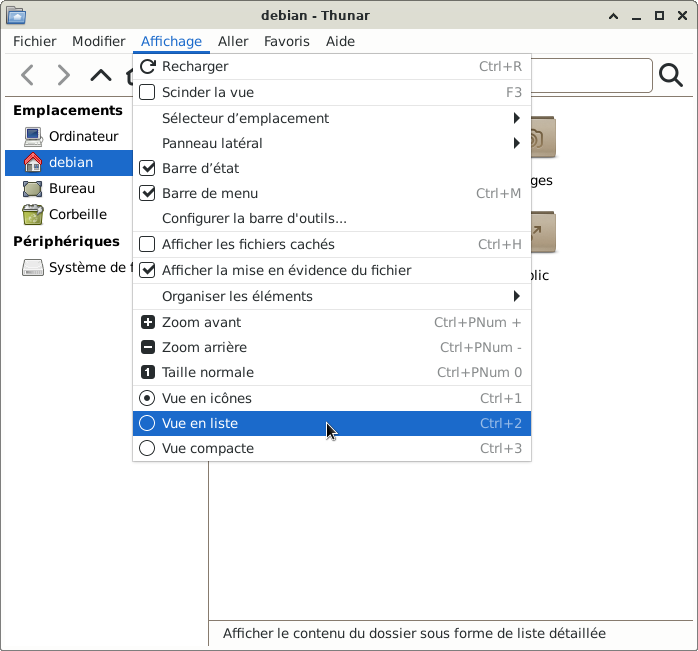698x651 pixels.
Task: Click the Corbeille trash icon
Action: pos(32,215)
